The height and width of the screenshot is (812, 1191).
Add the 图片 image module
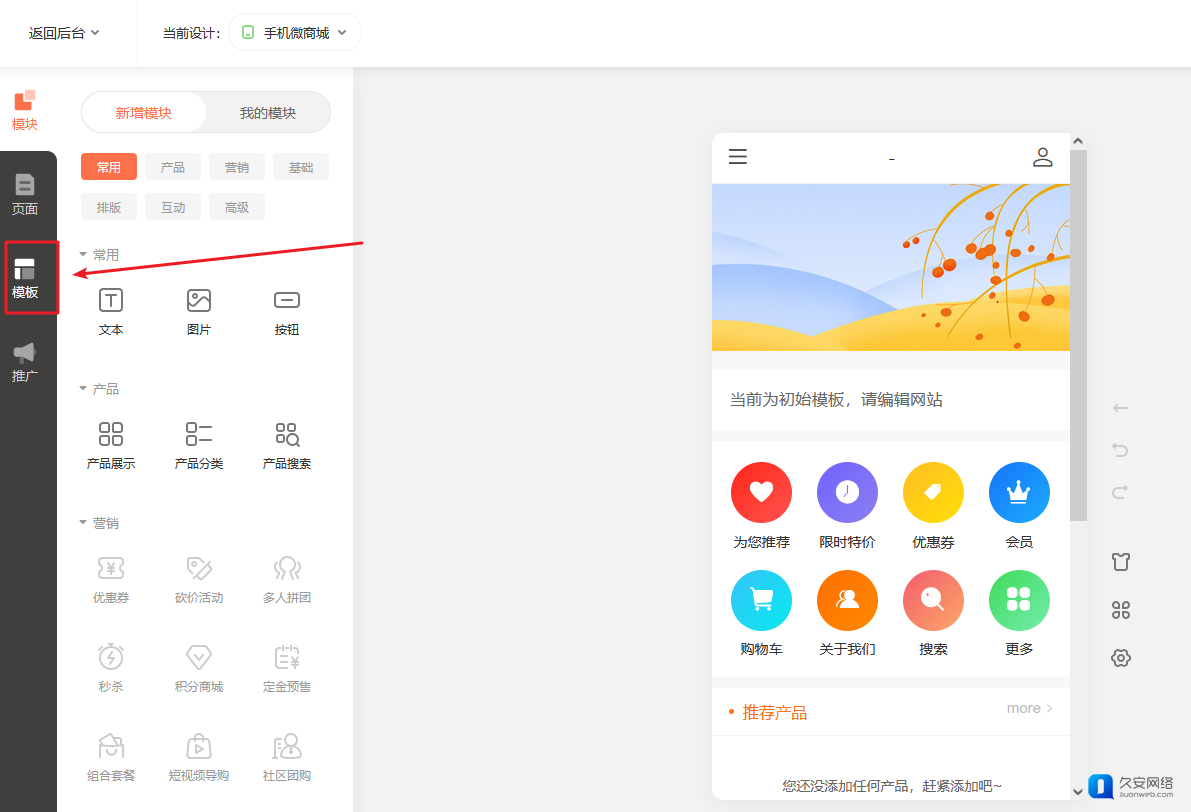pyautogui.click(x=199, y=311)
